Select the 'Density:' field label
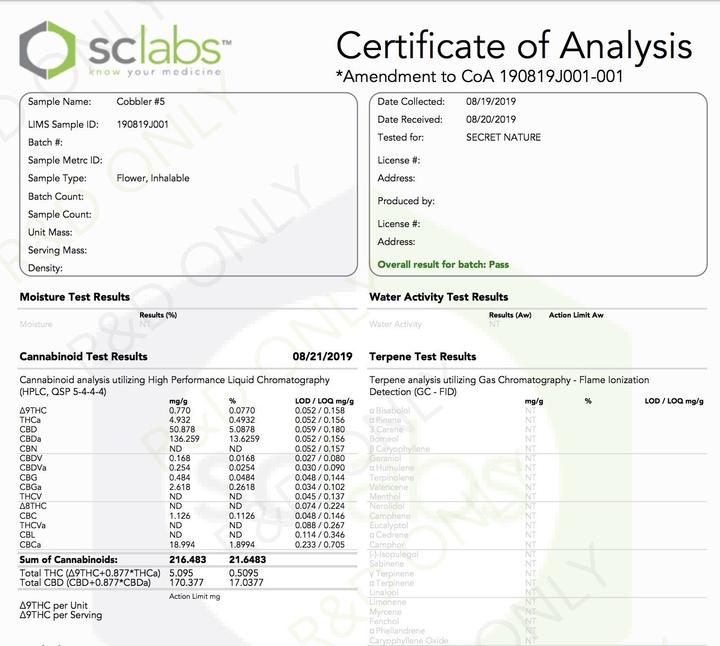 tap(45, 268)
